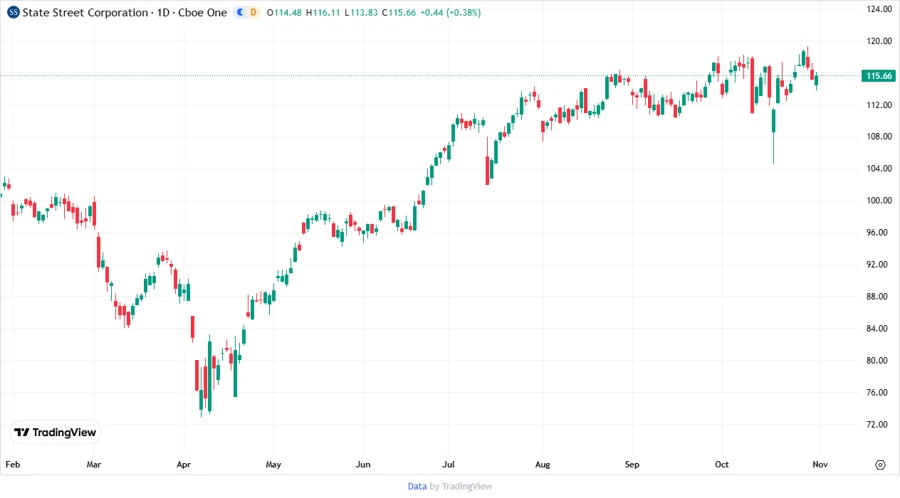The width and height of the screenshot is (900, 498).
Task: Click the 104.00 price axis label
Action: (879, 169)
